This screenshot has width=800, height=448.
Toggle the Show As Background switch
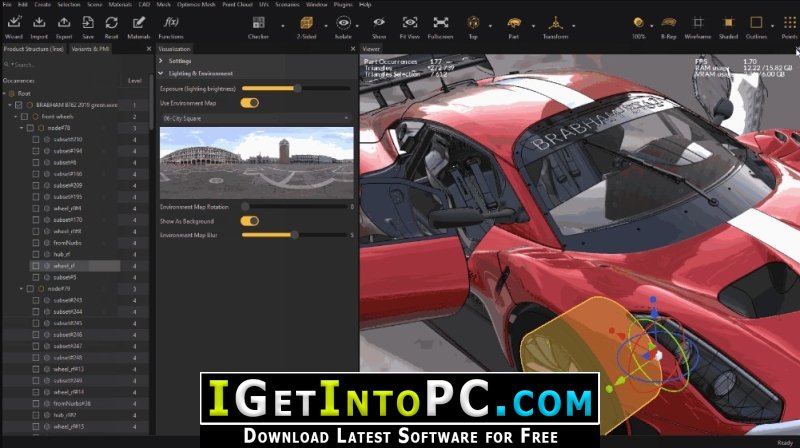point(249,221)
